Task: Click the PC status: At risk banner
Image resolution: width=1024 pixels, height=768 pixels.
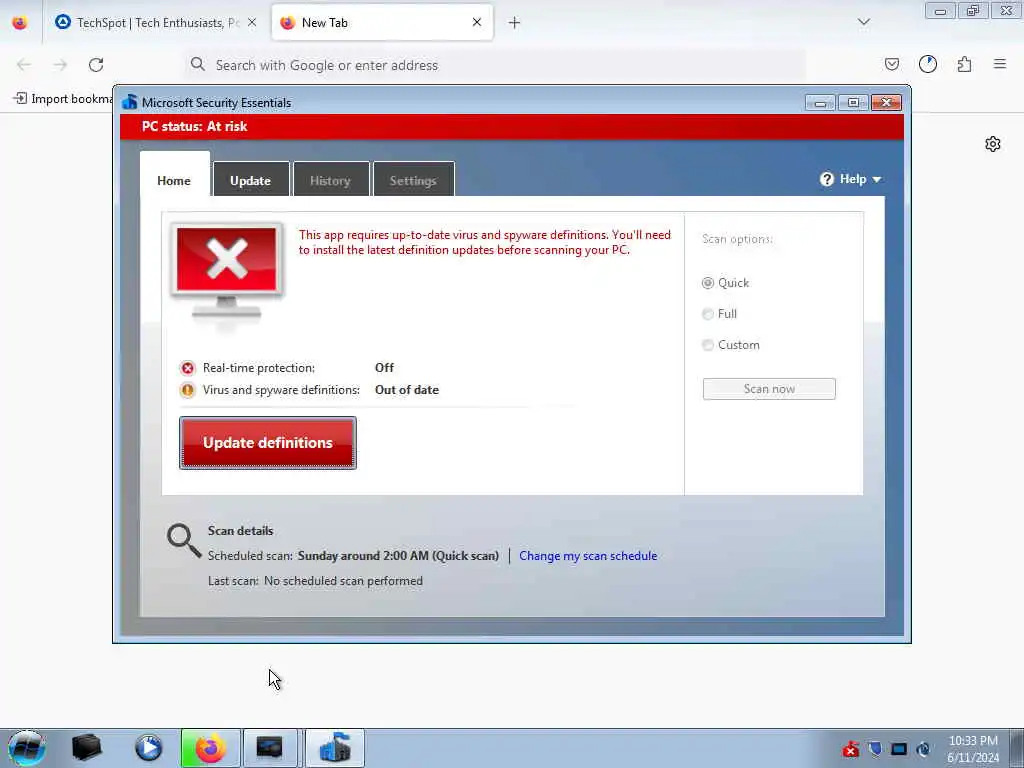Action: click(512, 127)
